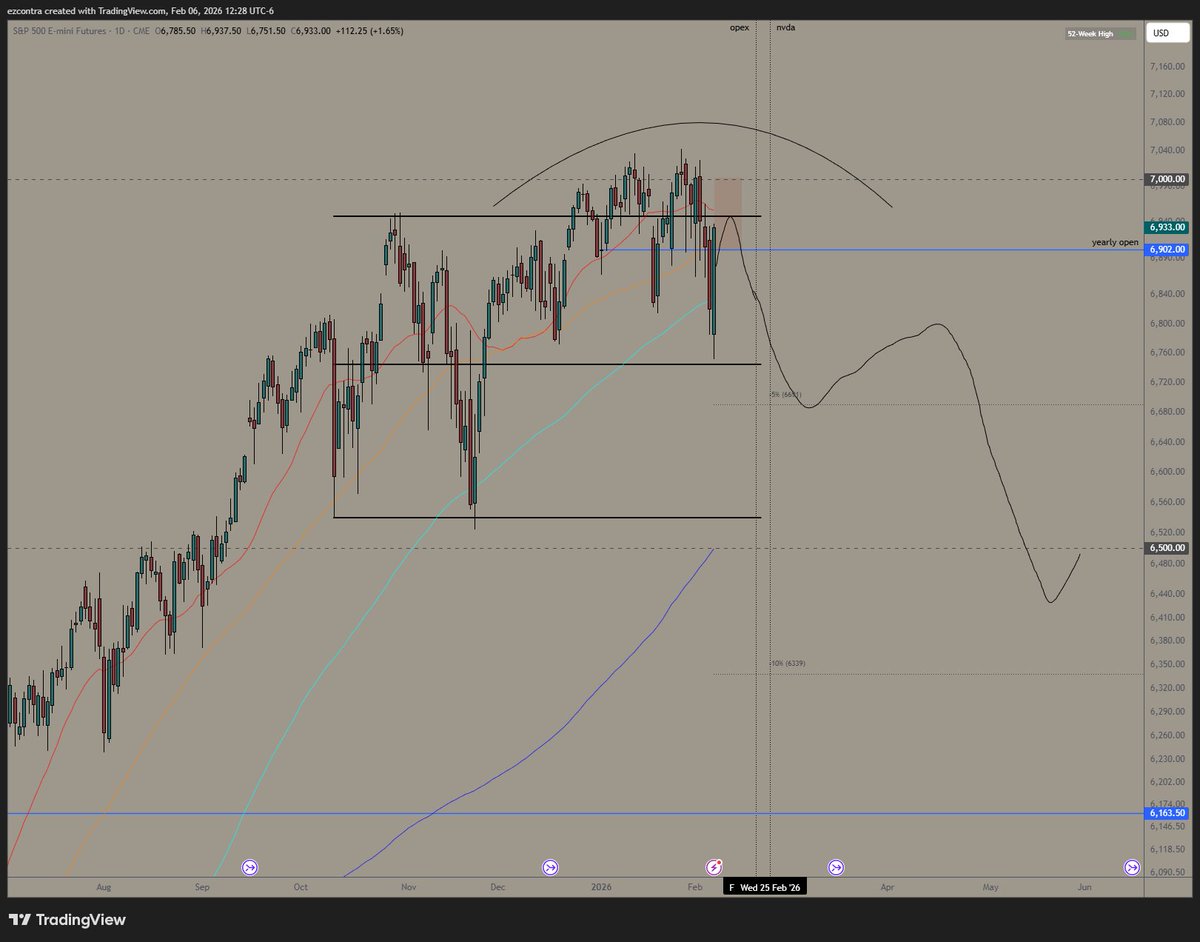Click the blue 6,163.50 price label
Image resolution: width=1200 pixels, height=942 pixels.
pyautogui.click(x=1166, y=814)
